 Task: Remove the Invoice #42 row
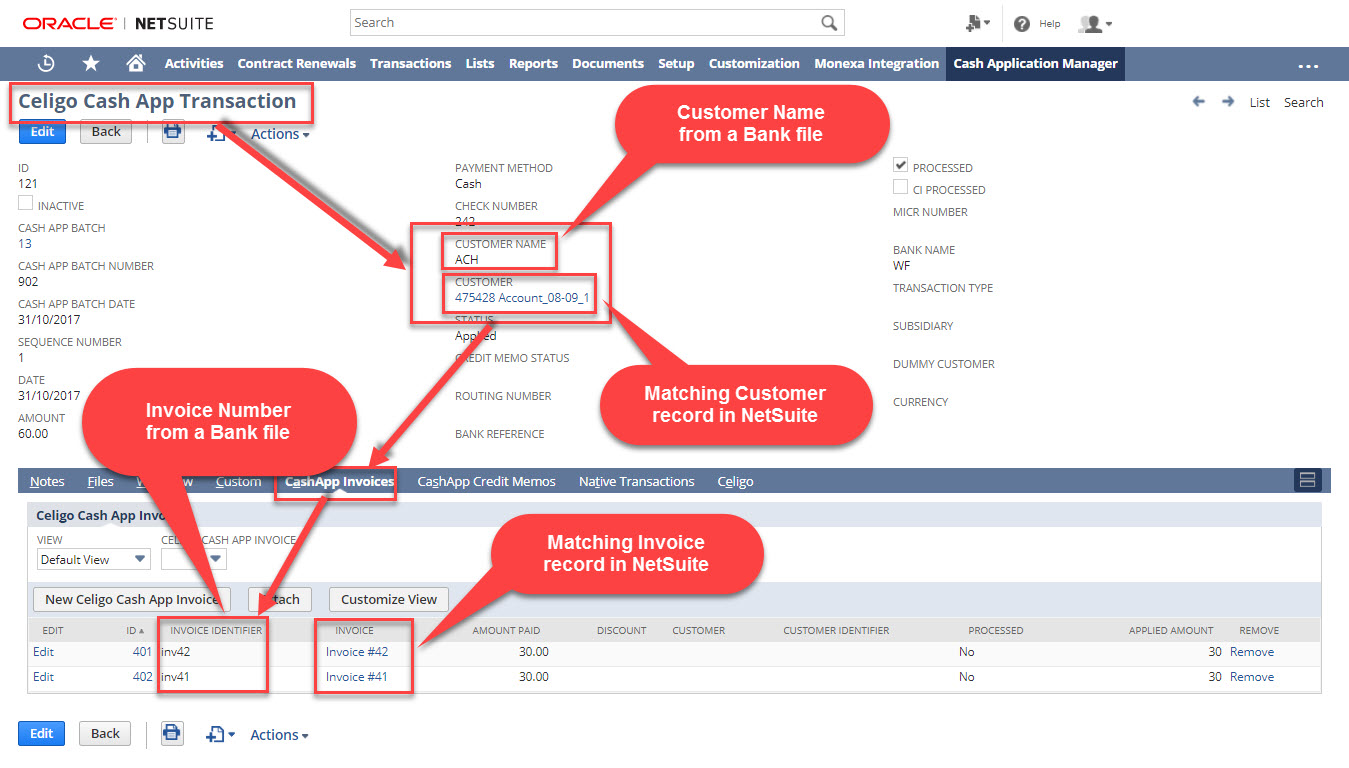1252,651
